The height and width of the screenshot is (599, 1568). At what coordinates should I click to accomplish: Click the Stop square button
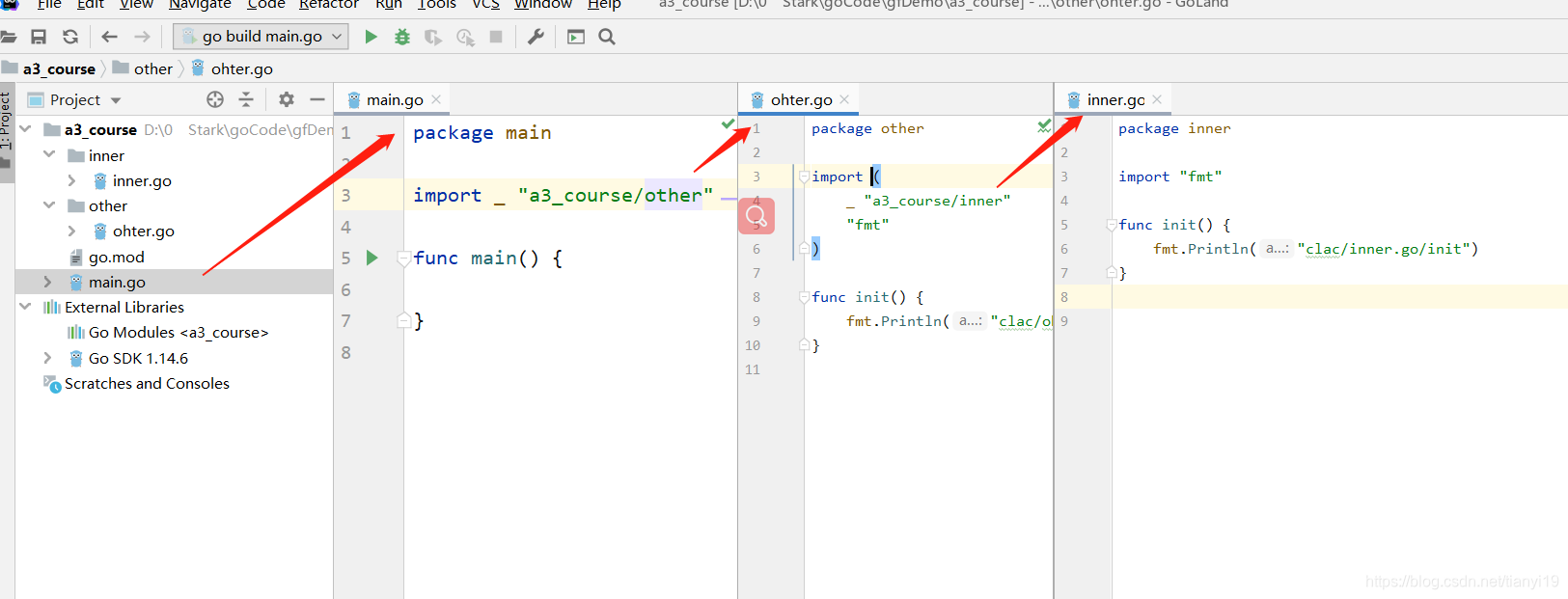[496, 37]
